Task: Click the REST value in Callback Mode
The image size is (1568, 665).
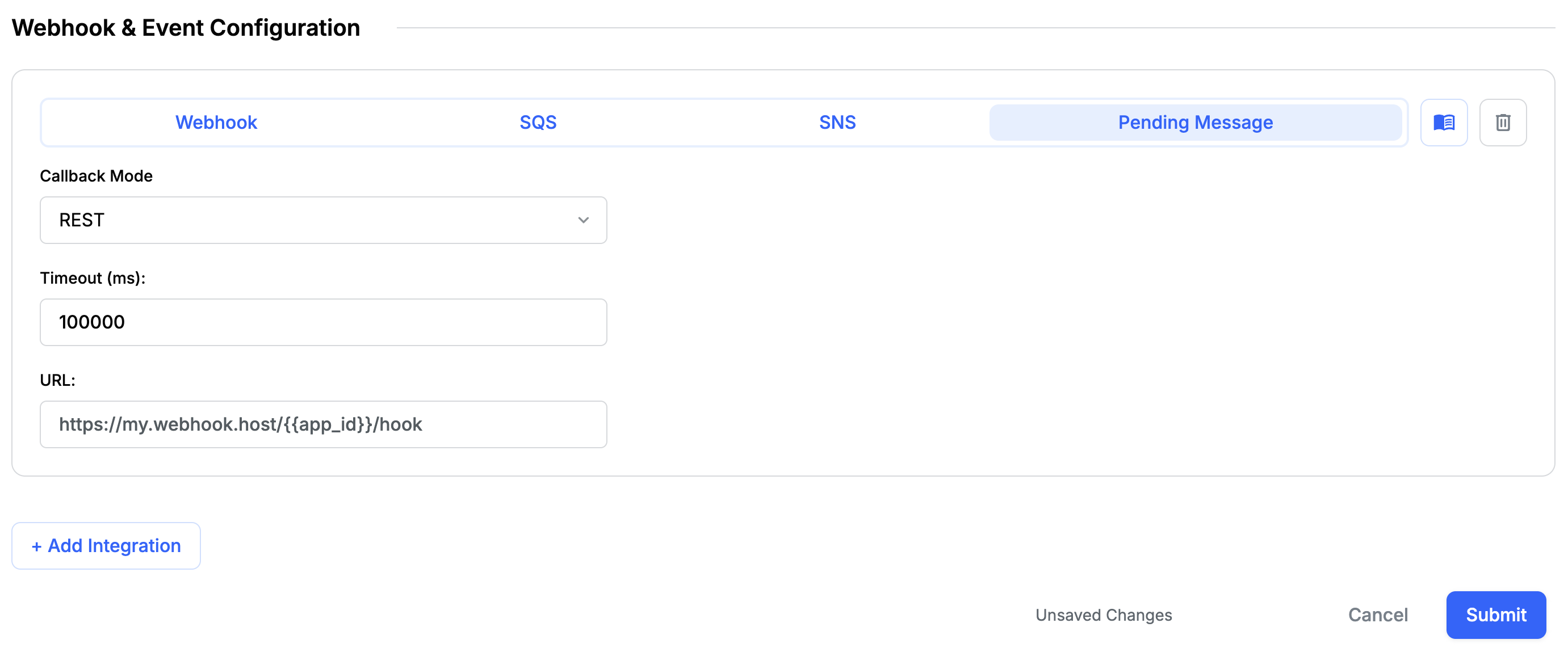Action: click(x=82, y=220)
